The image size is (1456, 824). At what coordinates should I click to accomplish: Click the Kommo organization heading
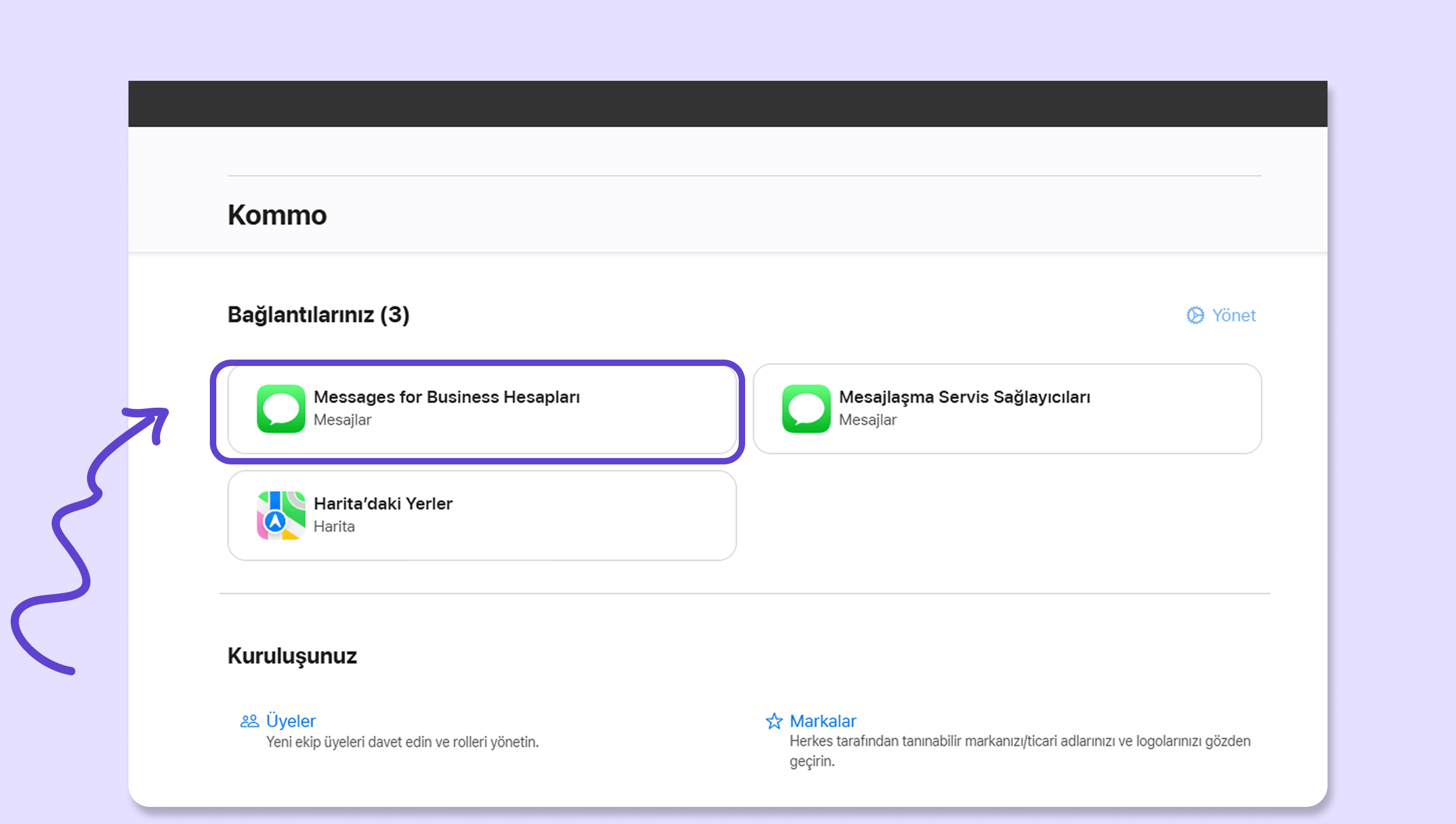(x=277, y=215)
